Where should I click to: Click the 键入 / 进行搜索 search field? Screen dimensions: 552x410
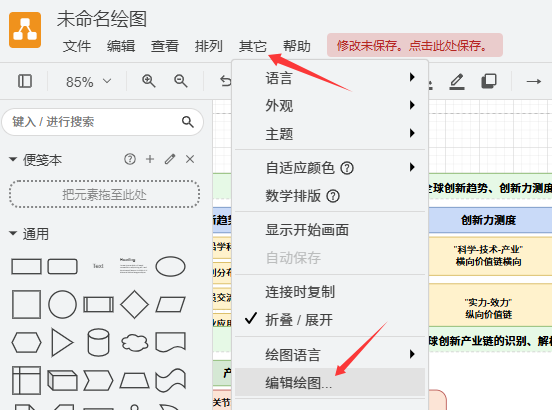click(x=102, y=122)
